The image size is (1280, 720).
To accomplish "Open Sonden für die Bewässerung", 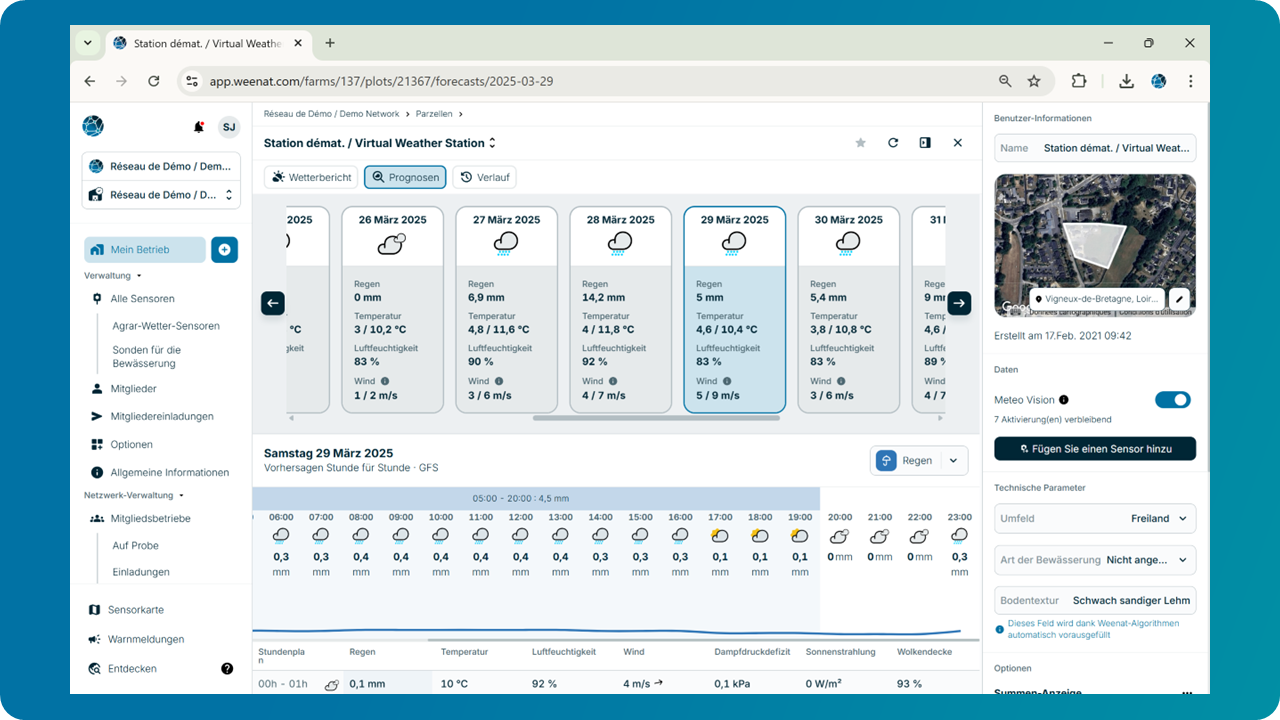I will [147, 357].
